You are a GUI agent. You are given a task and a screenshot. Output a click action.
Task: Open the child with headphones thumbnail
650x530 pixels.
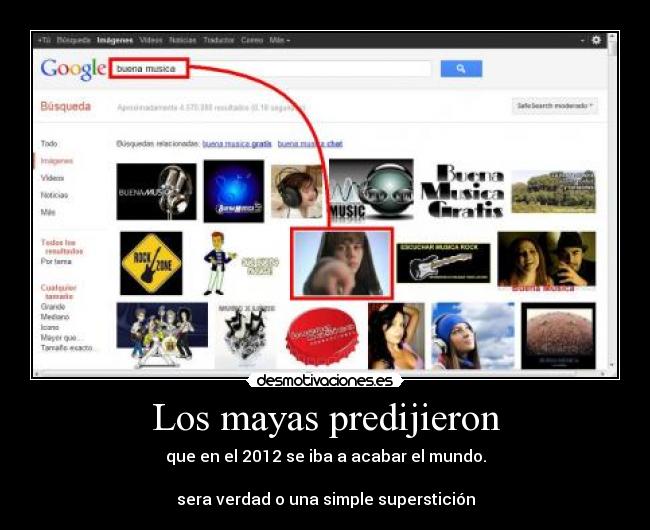point(296,192)
